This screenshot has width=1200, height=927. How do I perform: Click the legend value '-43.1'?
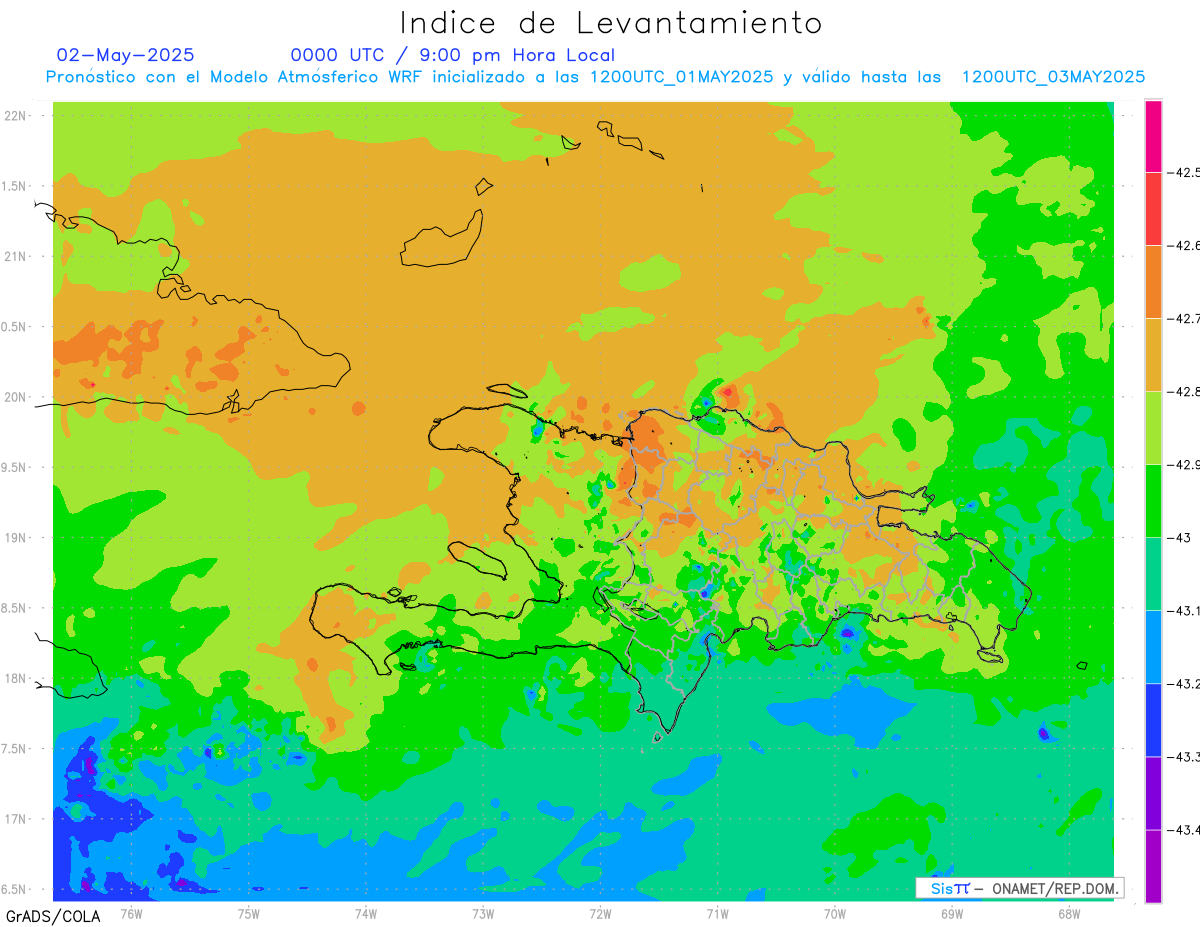pos(1185,611)
